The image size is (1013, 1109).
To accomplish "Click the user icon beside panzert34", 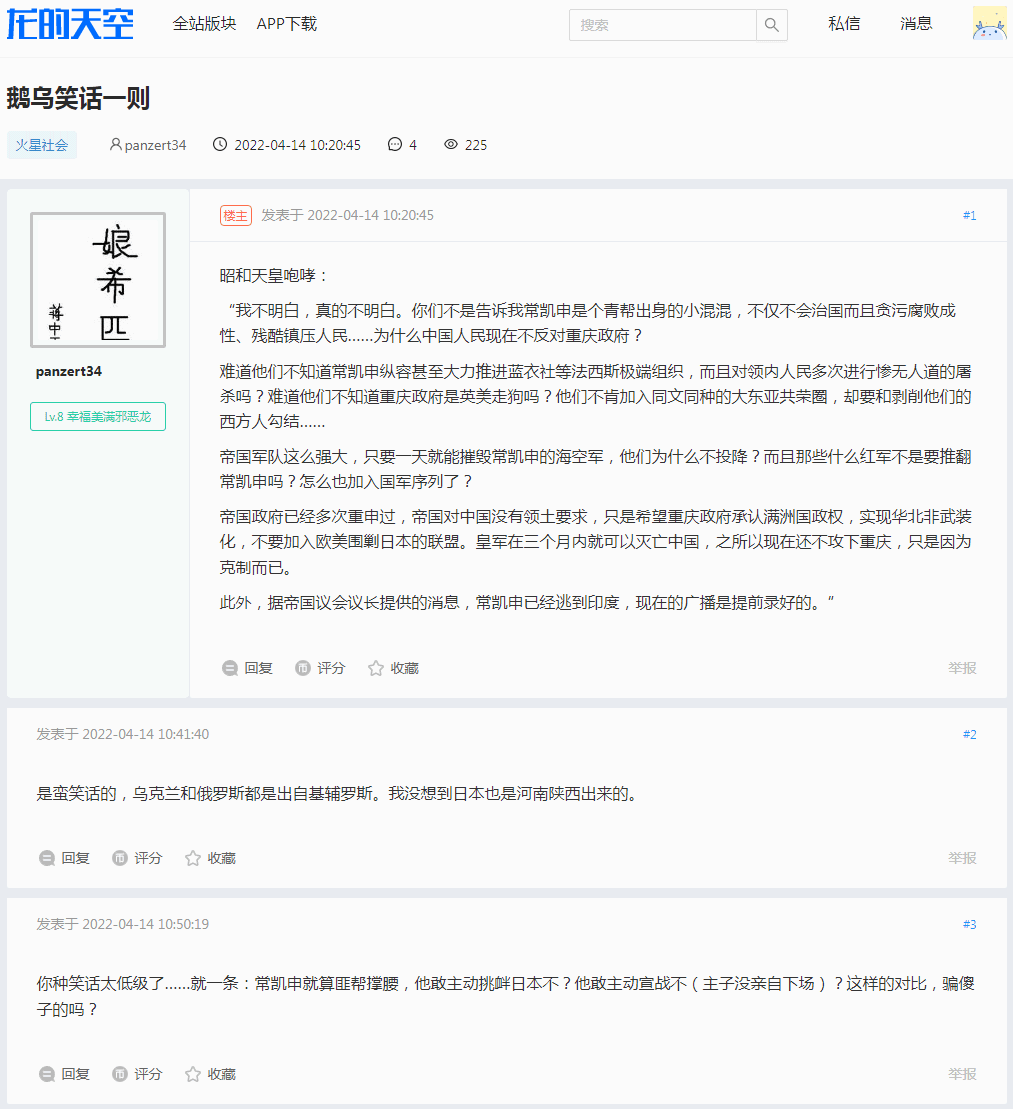I will pyautogui.click(x=115, y=144).
